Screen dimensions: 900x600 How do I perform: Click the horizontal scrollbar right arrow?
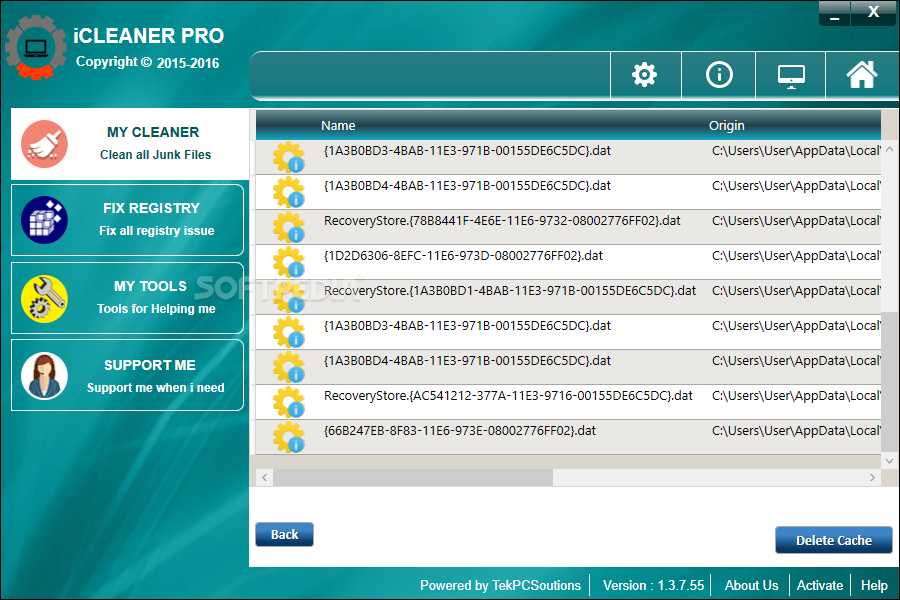(x=872, y=477)
